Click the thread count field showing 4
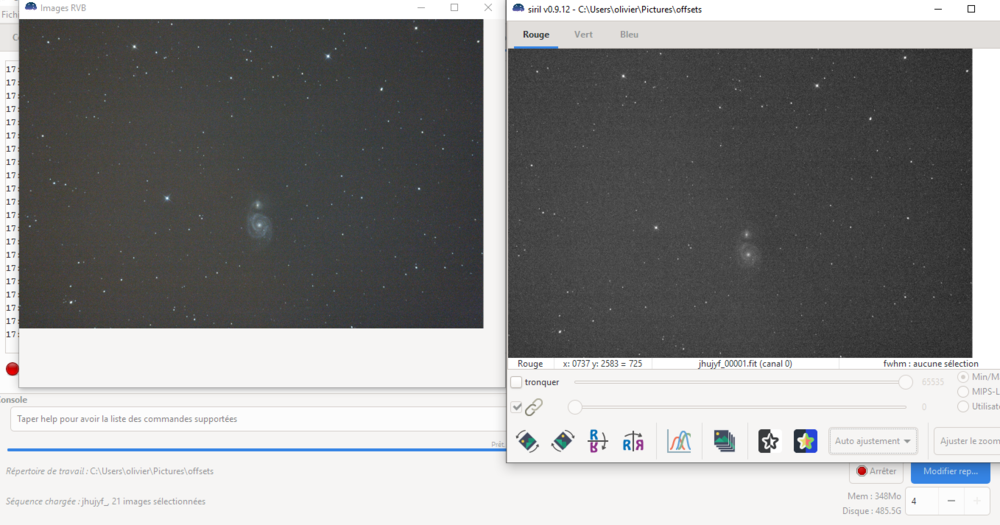This screenshot has width=1000, height=525. [922, 501]
